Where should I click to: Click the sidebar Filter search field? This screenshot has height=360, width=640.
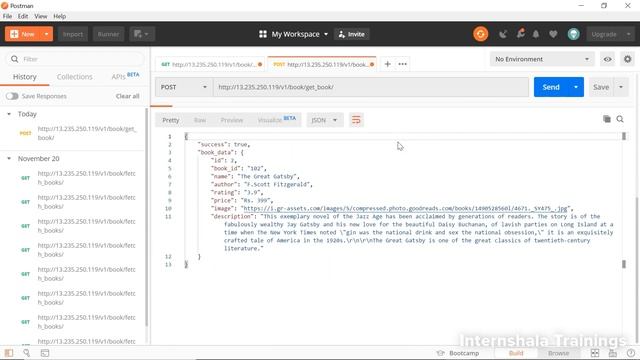click(x=75, y=59)
